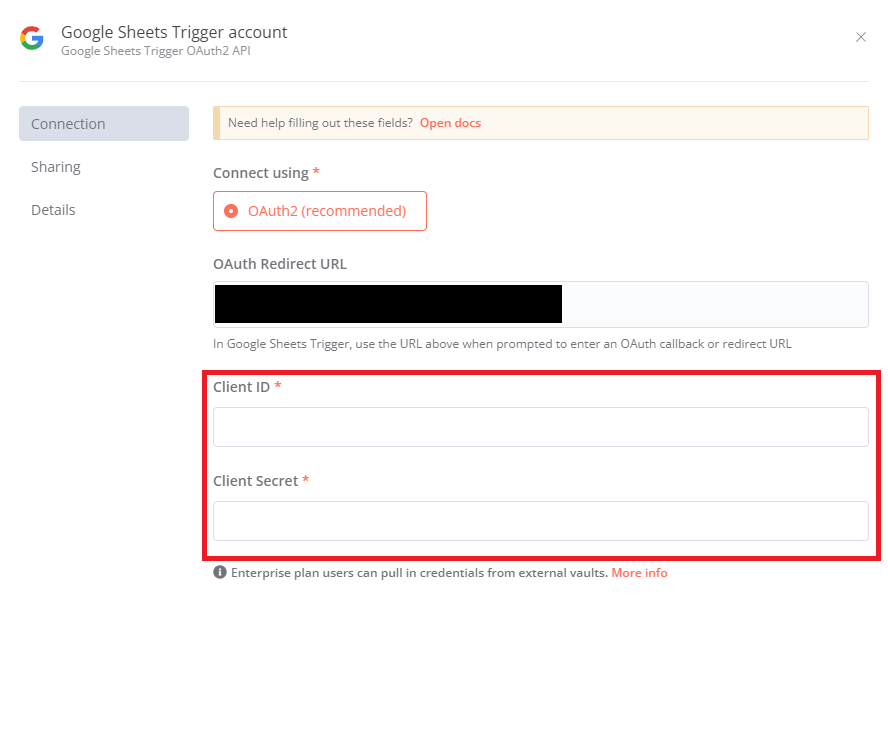
Task: Click the Google logo icon
Action: (x=32, y=38)
